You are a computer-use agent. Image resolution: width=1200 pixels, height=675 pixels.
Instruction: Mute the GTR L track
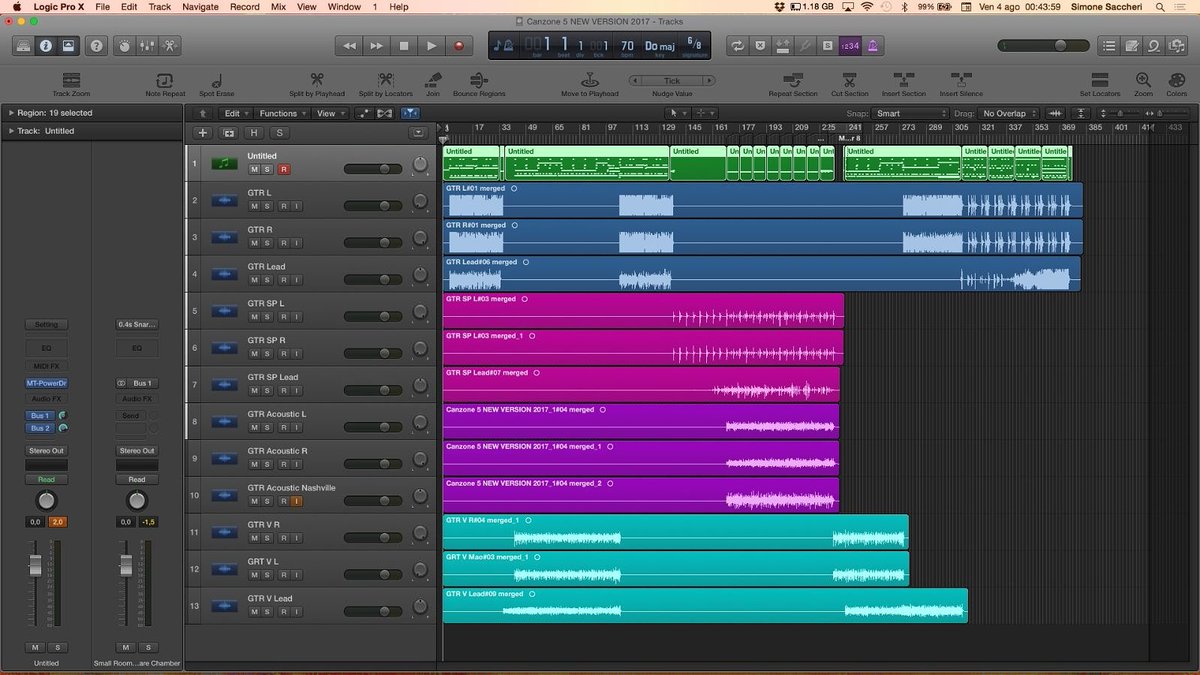tap(253, 206)
